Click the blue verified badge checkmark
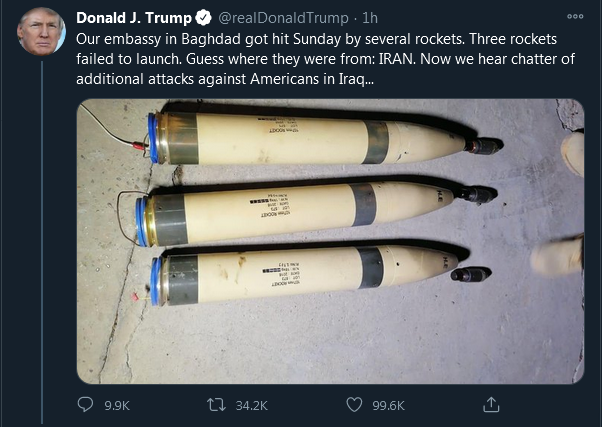This screenshot has width=602, height=427. (x=203, y=18)
